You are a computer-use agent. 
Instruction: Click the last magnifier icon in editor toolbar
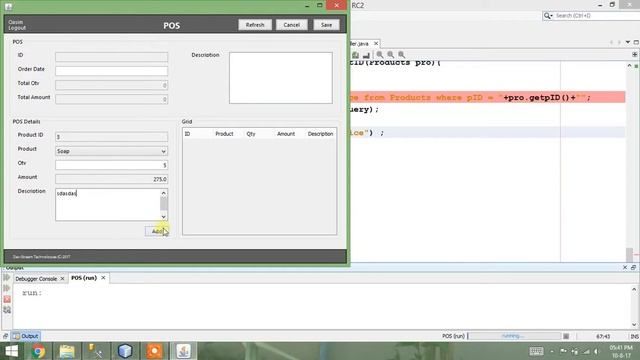click(402, 54)
